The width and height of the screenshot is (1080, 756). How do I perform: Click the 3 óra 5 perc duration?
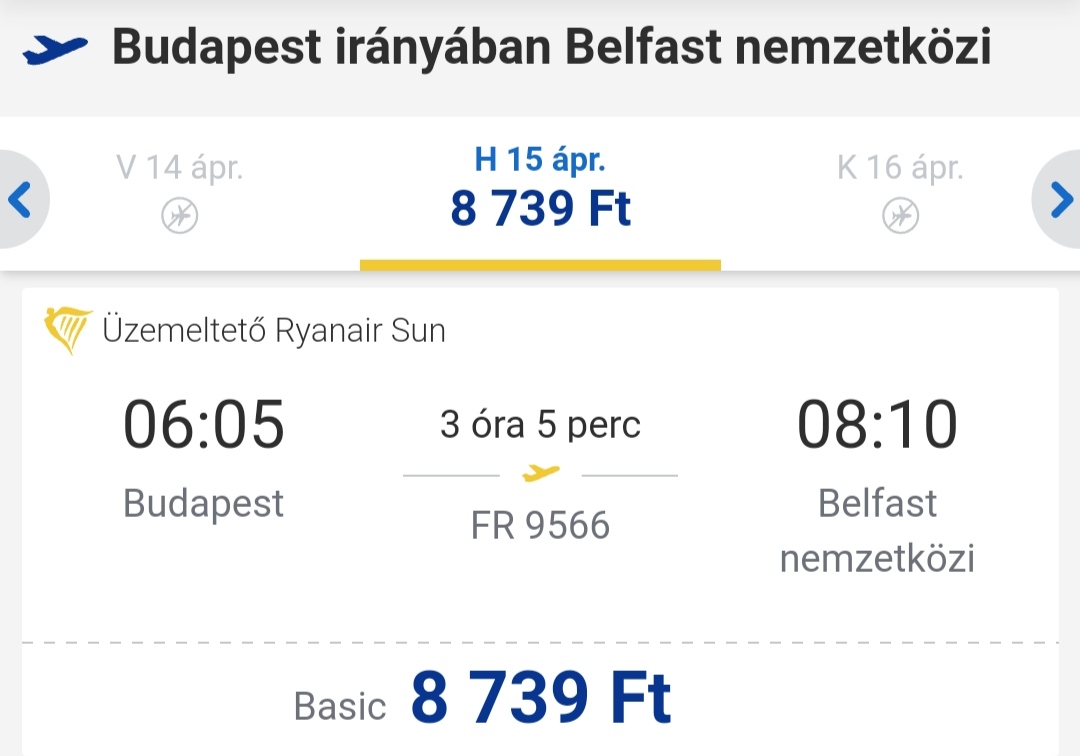pos(541,424)
